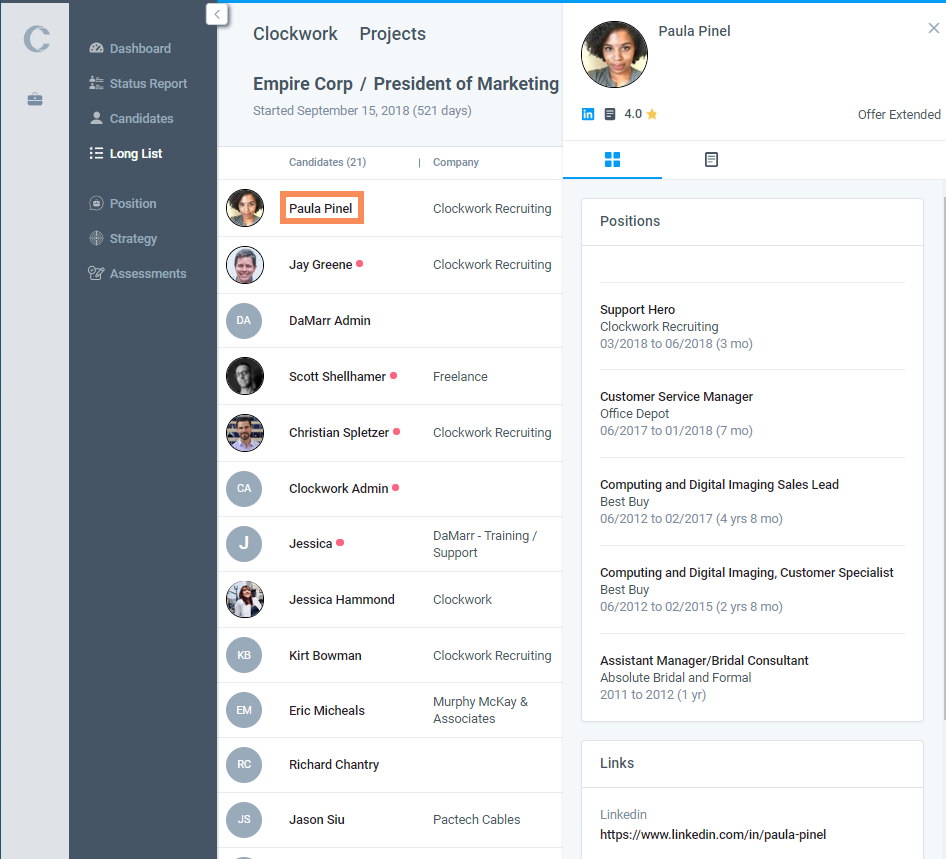Close the Paula Pinel detail panel
The height and width of the screenshot is (859, 946).
click(933, 28)
